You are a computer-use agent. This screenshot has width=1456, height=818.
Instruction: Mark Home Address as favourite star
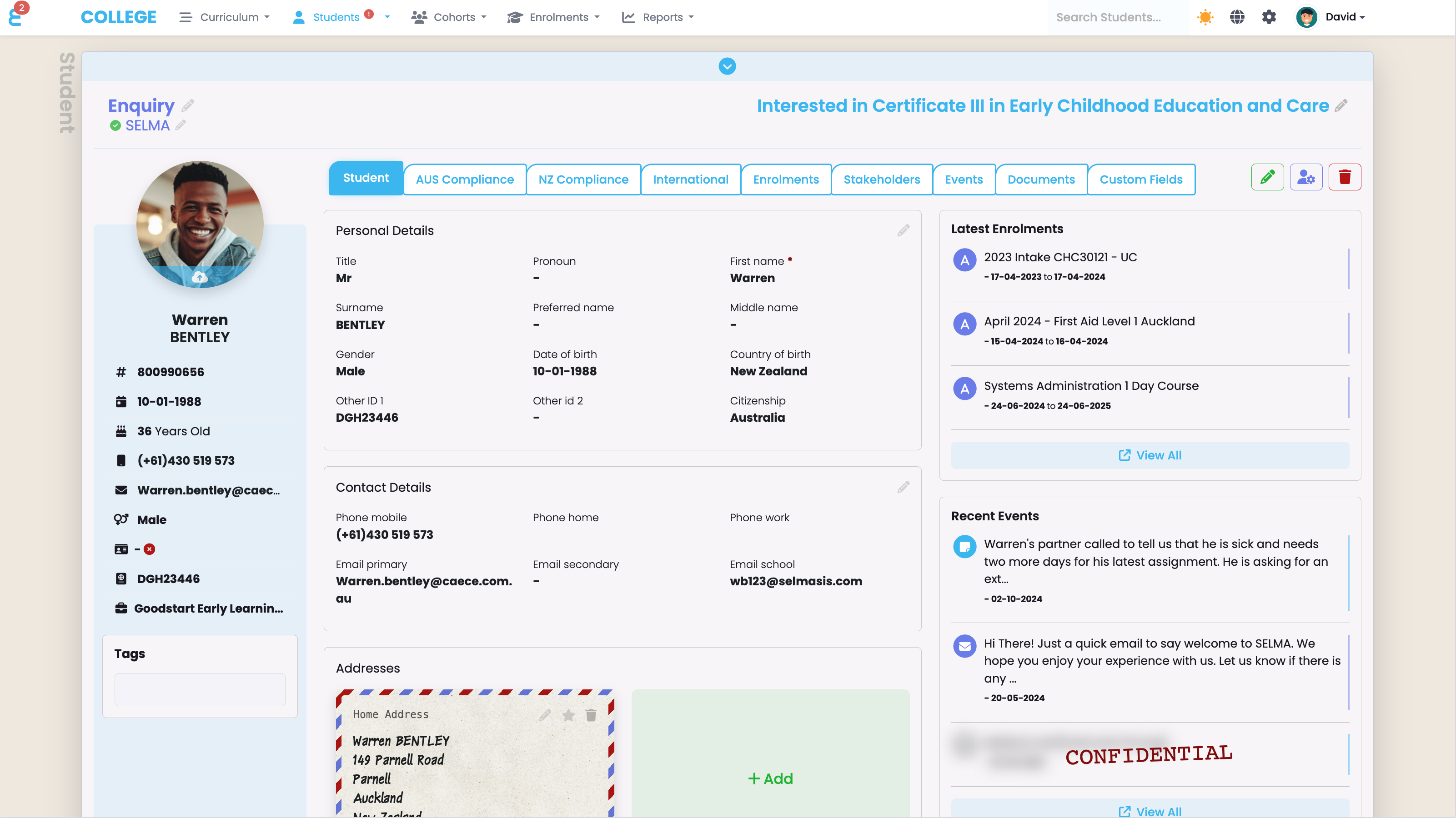568,716
